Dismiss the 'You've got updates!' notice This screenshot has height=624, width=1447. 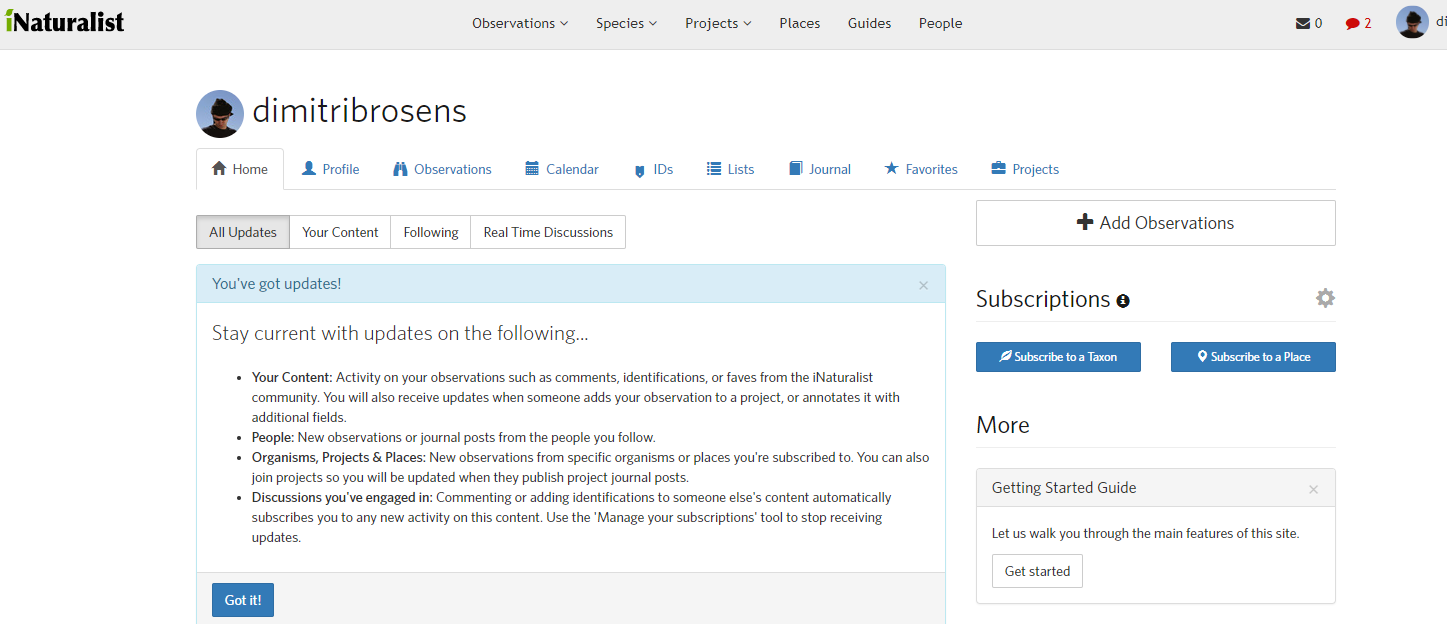coord(923,285)
